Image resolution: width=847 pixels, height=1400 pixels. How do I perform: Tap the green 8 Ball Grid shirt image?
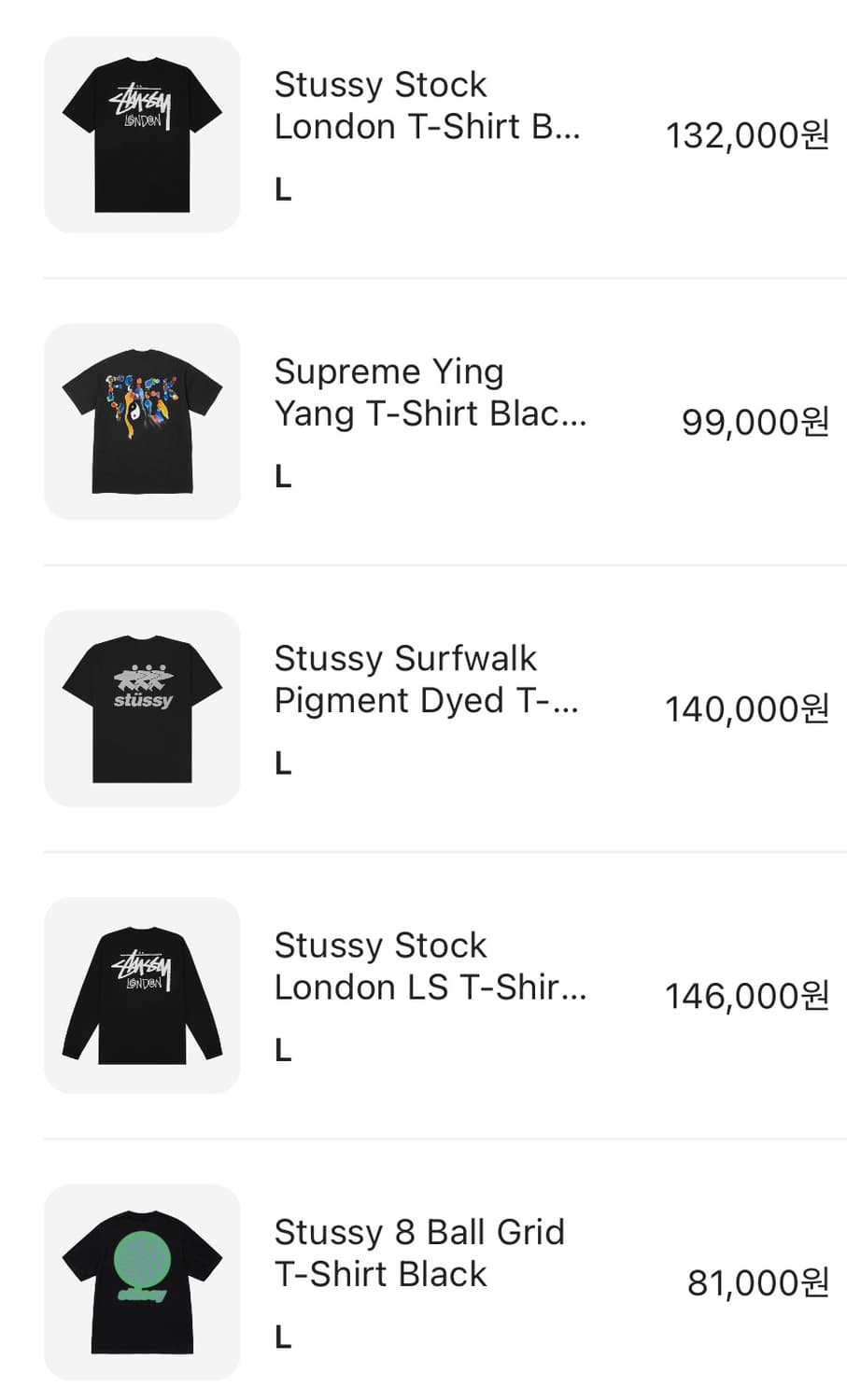(142, 1281)
